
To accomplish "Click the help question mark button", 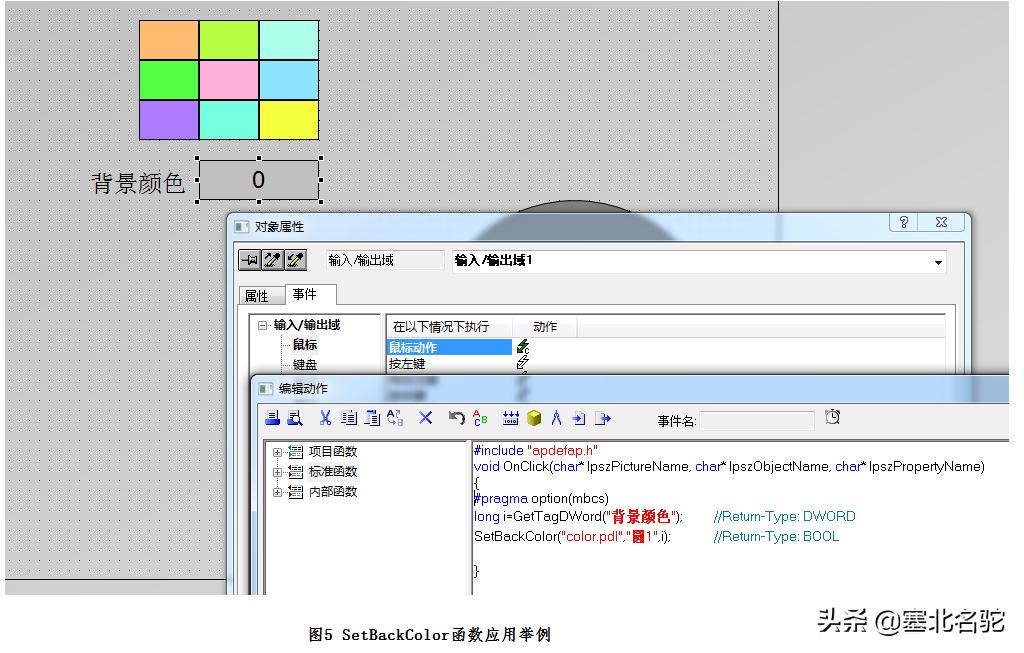I will pyautogui.click(x=903, y=222).
